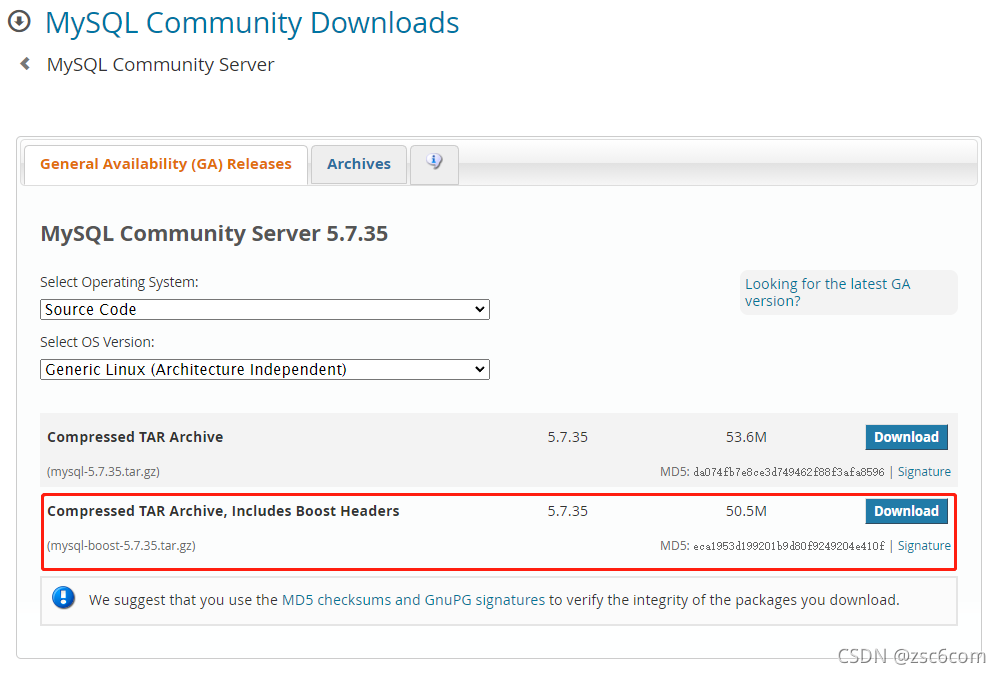Click the MD5 hash starting with da074fb7

coord(788,472)
